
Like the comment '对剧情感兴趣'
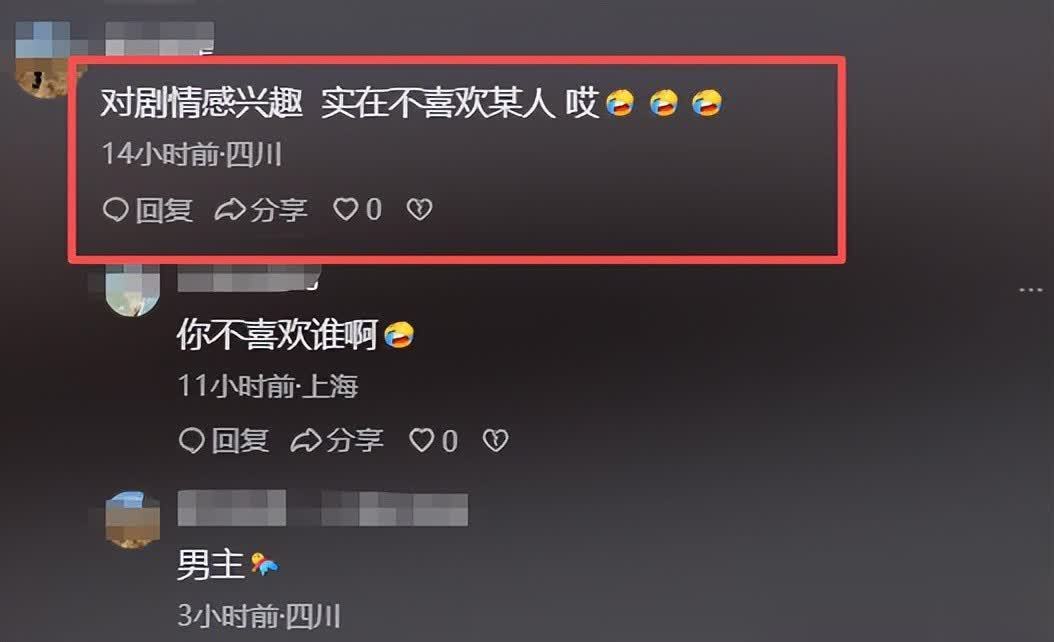pos(358,210)
